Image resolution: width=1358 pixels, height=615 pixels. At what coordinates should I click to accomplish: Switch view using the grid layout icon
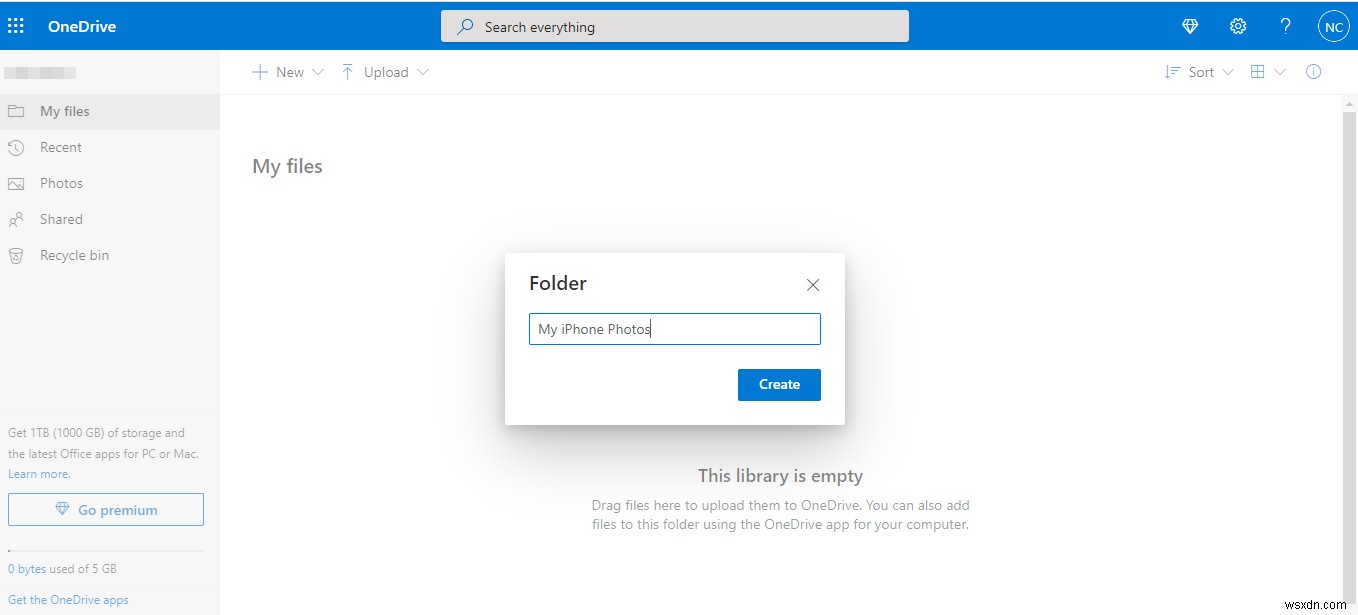(1258, 71)
